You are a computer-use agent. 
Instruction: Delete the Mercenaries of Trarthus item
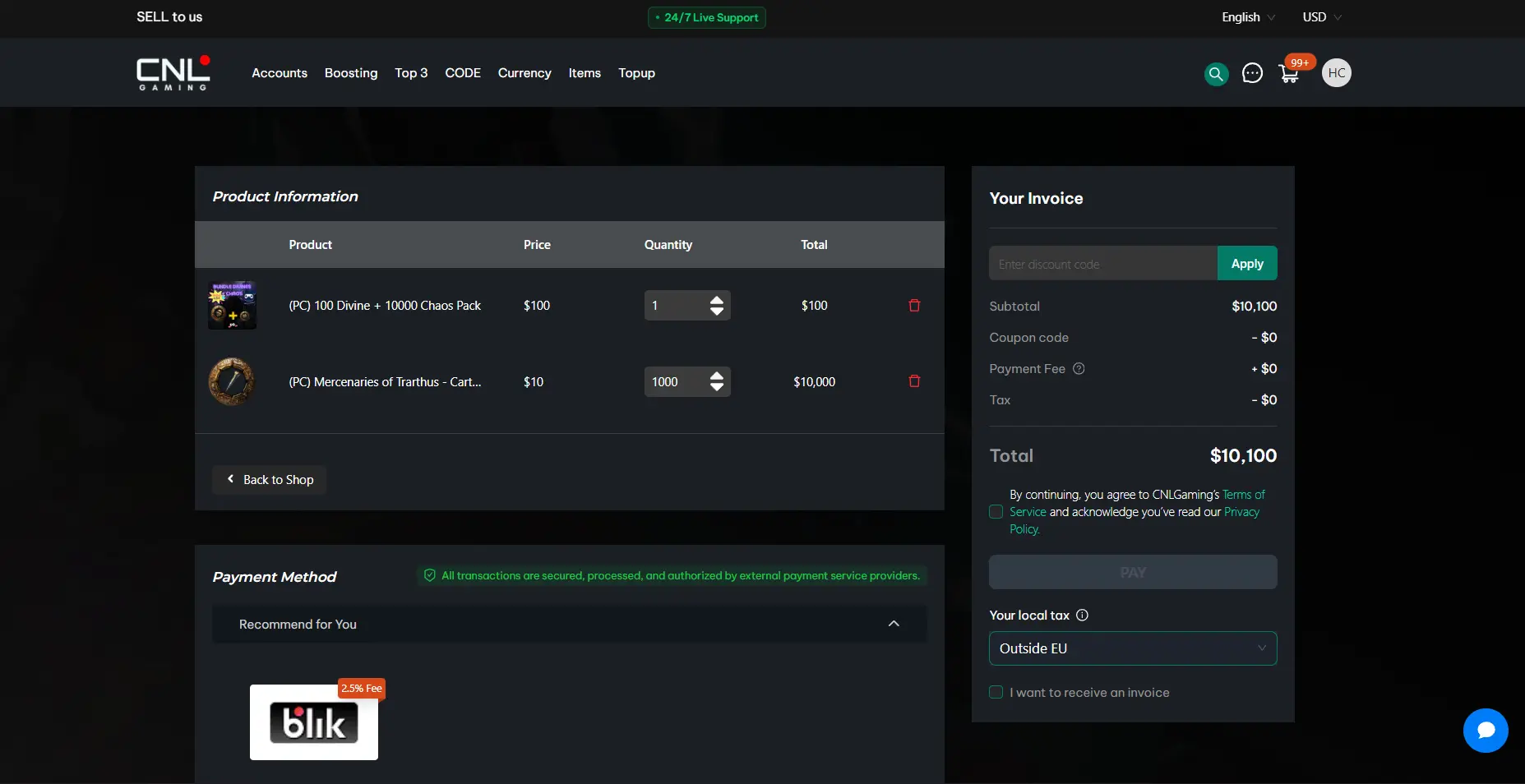tap(914, 381)
